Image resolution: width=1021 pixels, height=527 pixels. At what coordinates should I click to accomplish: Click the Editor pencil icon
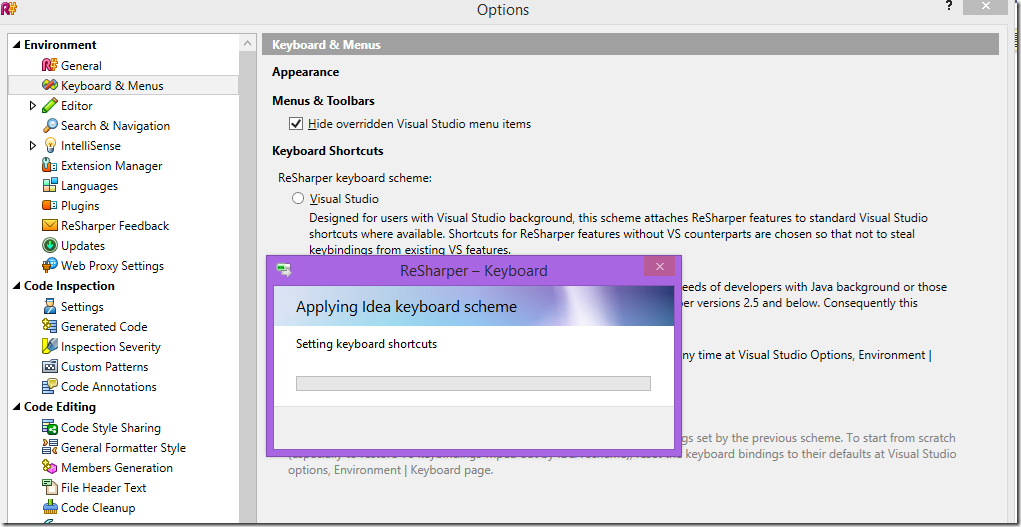point(49,106)
